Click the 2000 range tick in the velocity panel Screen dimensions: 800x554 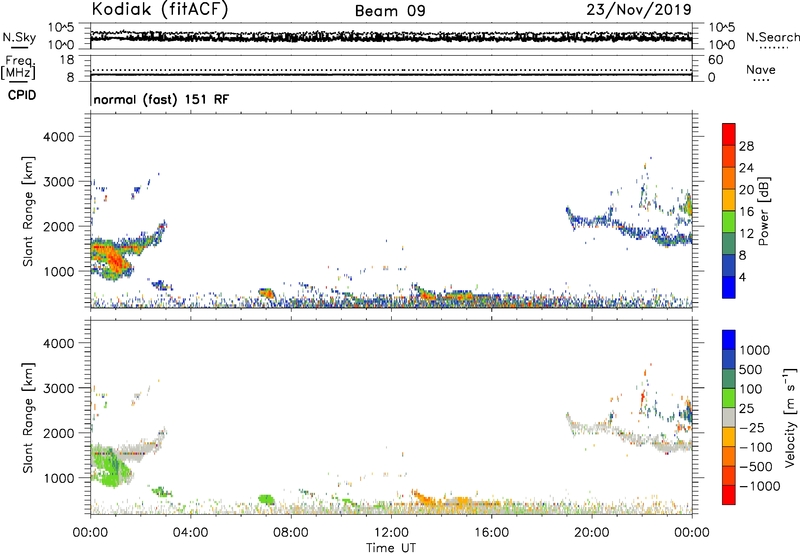tap(58, 433)
